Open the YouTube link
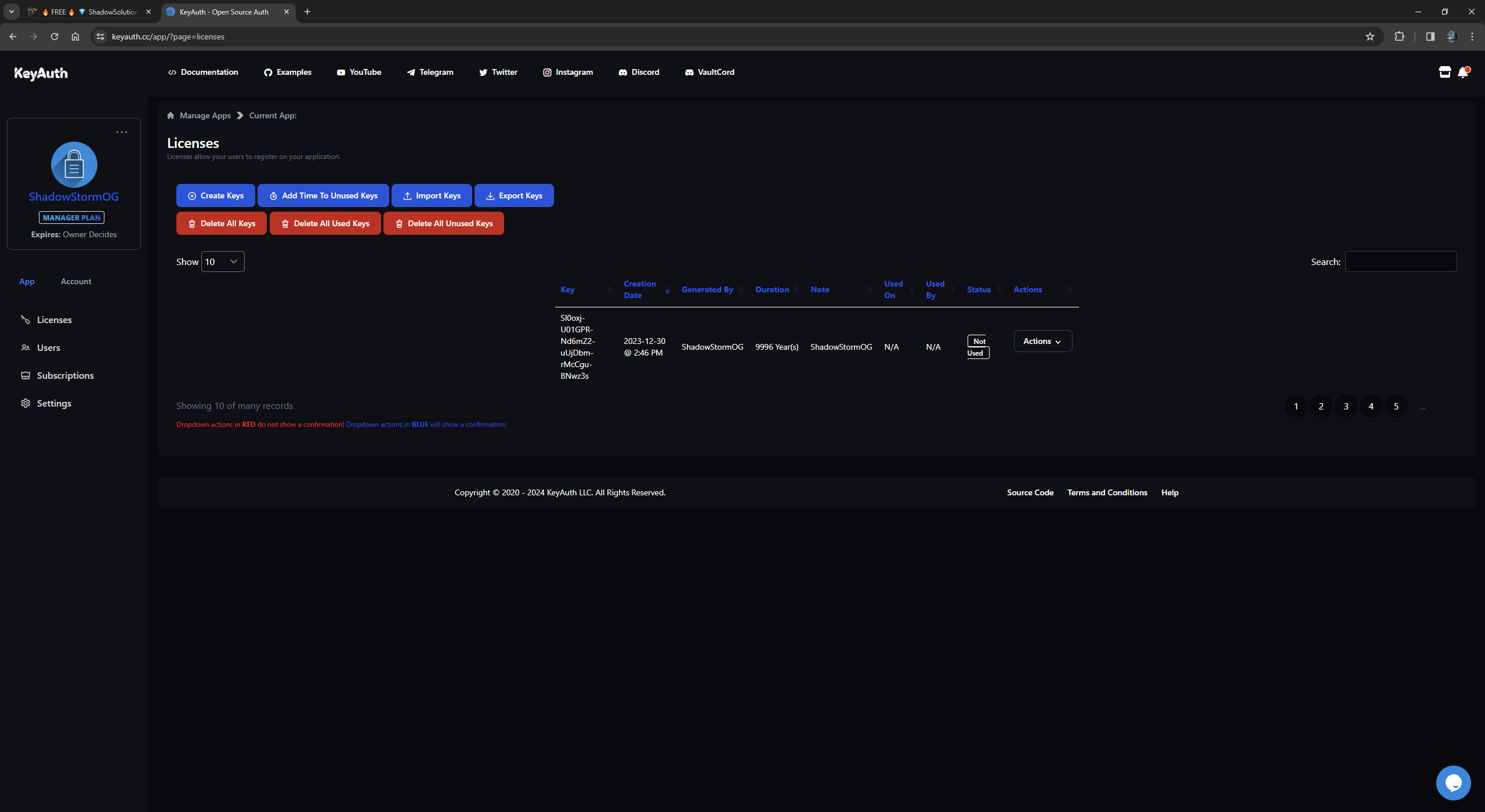The width and height of the screenshot is (1485, 812). coord(359,72)
